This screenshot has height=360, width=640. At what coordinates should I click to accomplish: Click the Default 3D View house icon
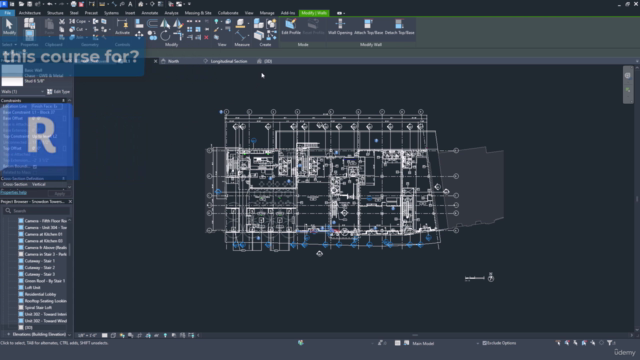coord(140,4)
